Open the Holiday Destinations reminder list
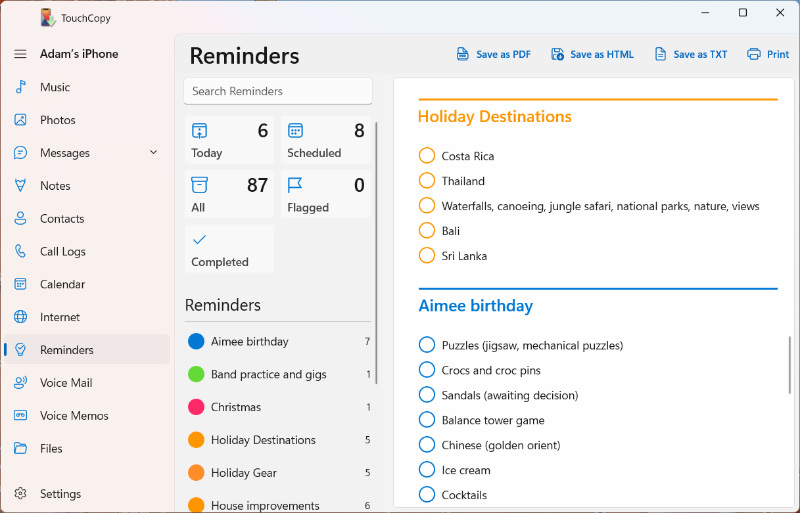Screen dimensions: 800x513 tap(263, 440)
